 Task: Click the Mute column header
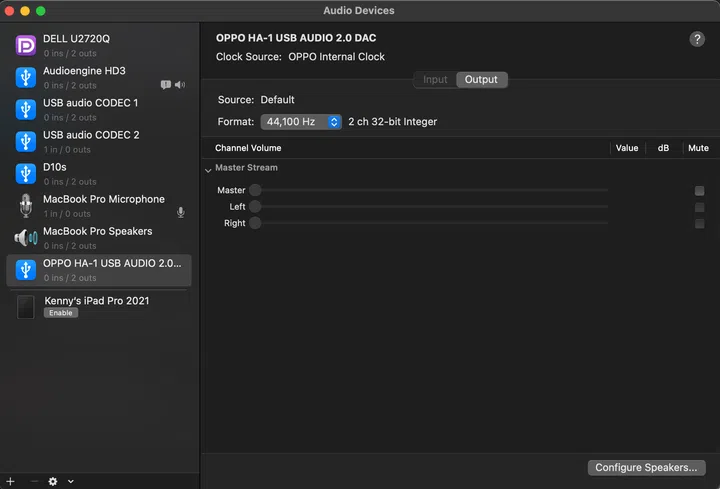coord(698,148)
